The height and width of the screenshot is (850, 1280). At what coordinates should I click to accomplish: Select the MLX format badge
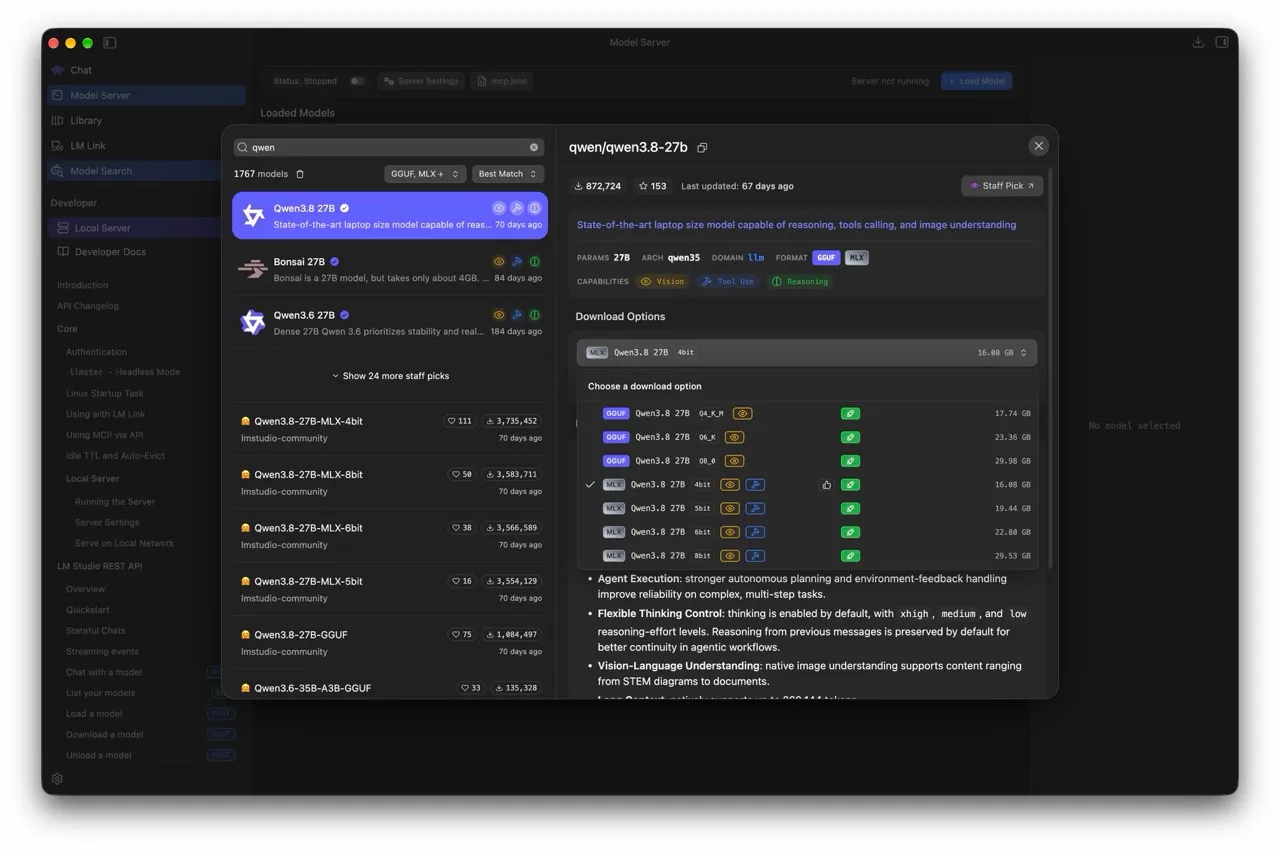tap(856, 257)
